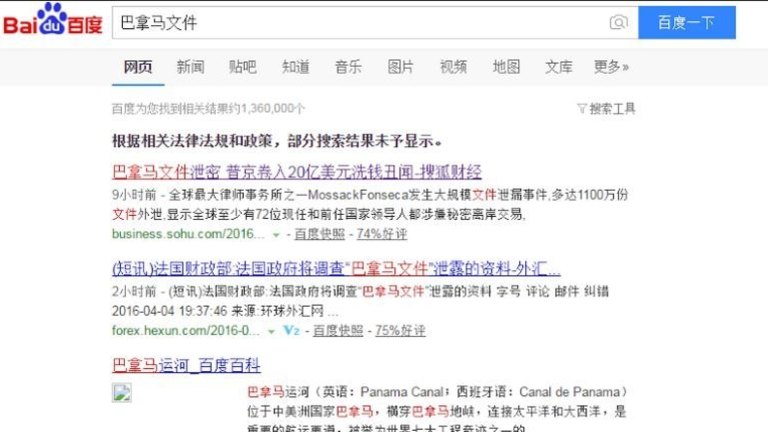Expand the 更多» menu
Viewport: 768px width, 432px height.
click(611, 67)
